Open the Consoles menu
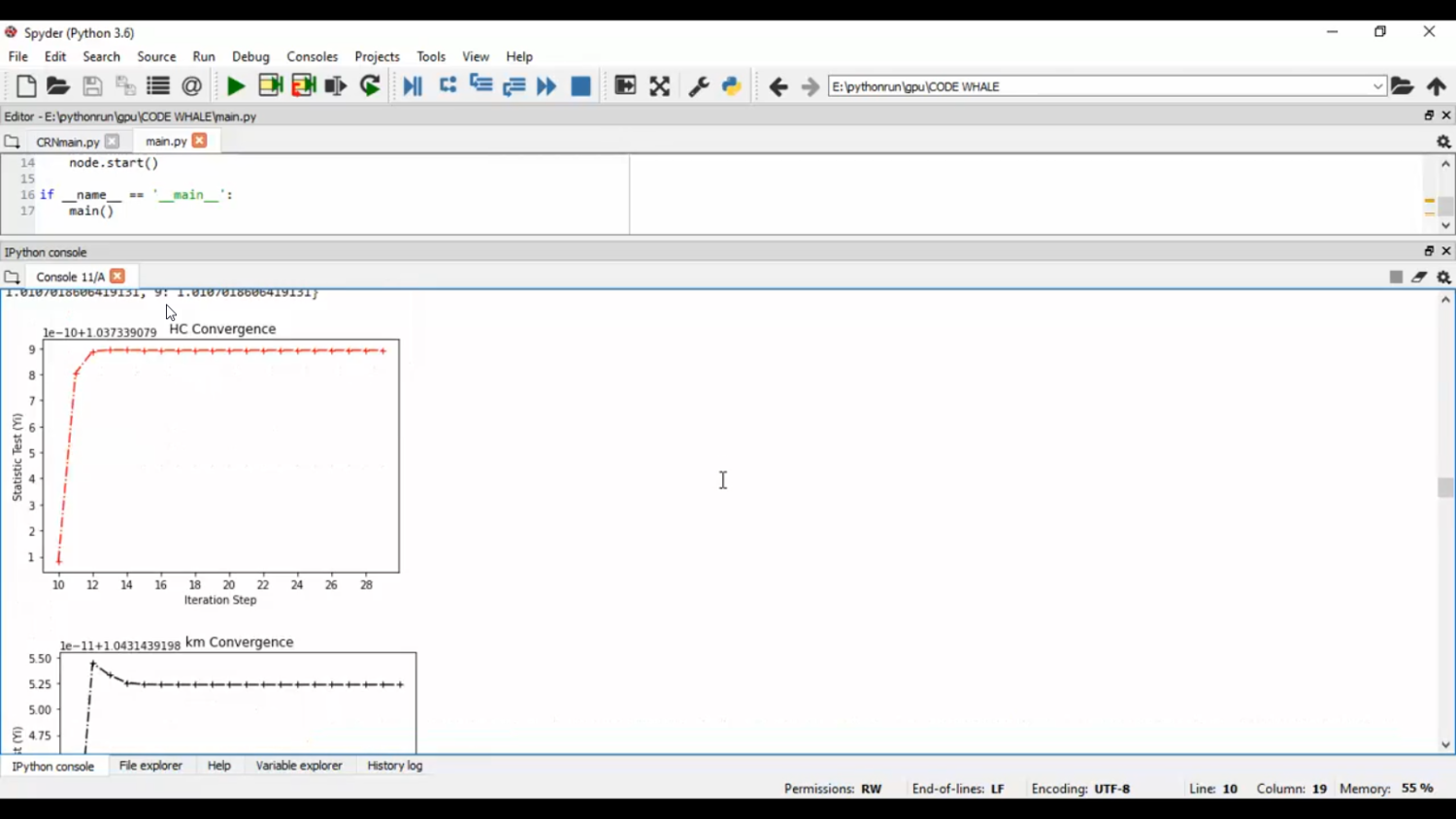This screenshot has height=819, width=1456. 312,56
